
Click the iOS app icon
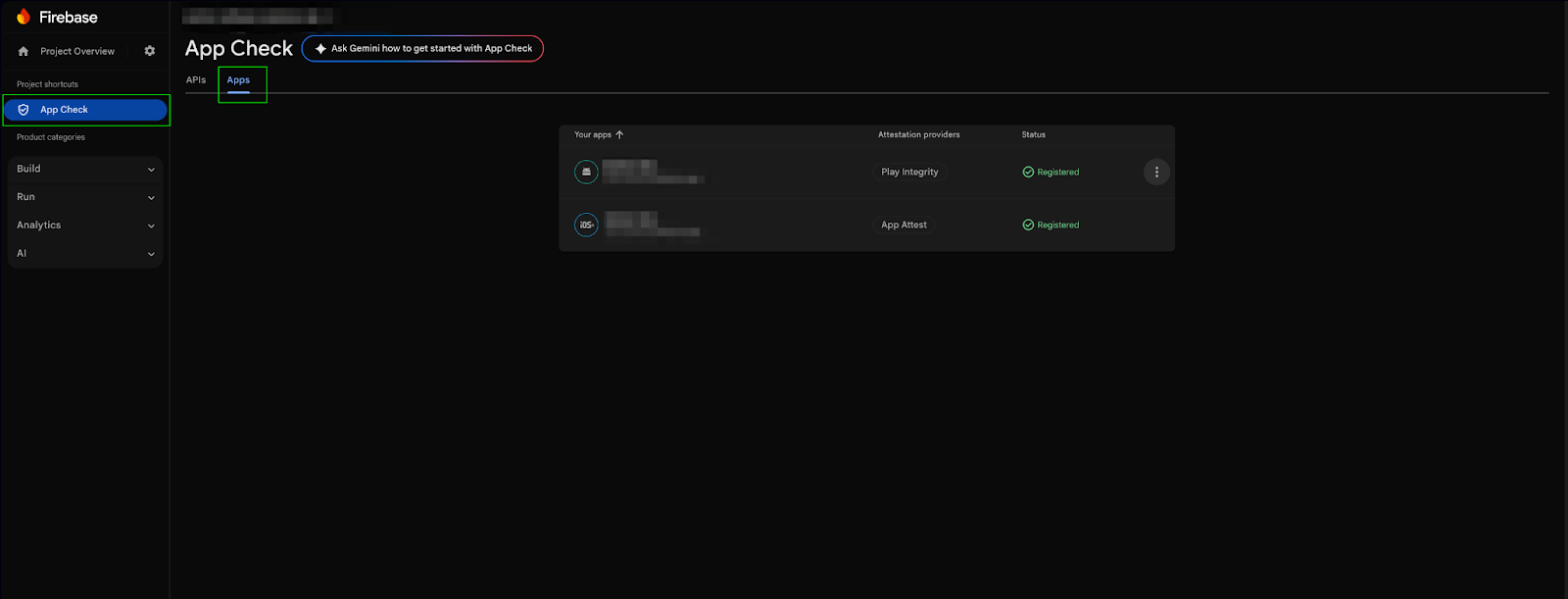[586, 225]
